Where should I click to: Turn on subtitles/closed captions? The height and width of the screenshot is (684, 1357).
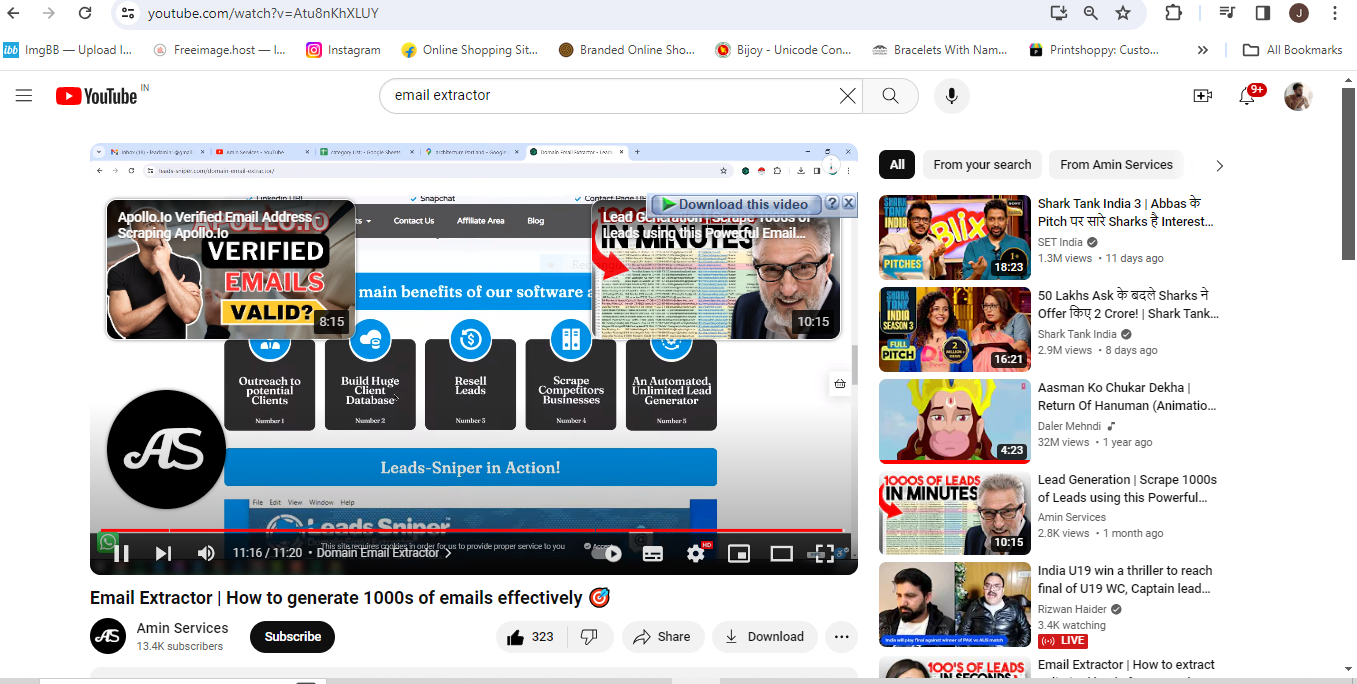click(x=653, y=553)
